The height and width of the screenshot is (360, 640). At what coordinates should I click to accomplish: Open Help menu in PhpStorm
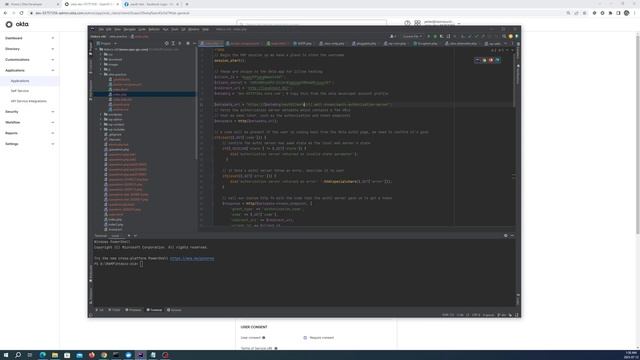coord(206,29)
